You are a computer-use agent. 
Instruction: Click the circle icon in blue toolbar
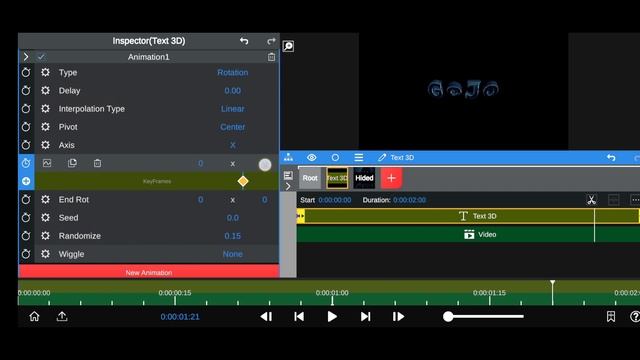335,157
